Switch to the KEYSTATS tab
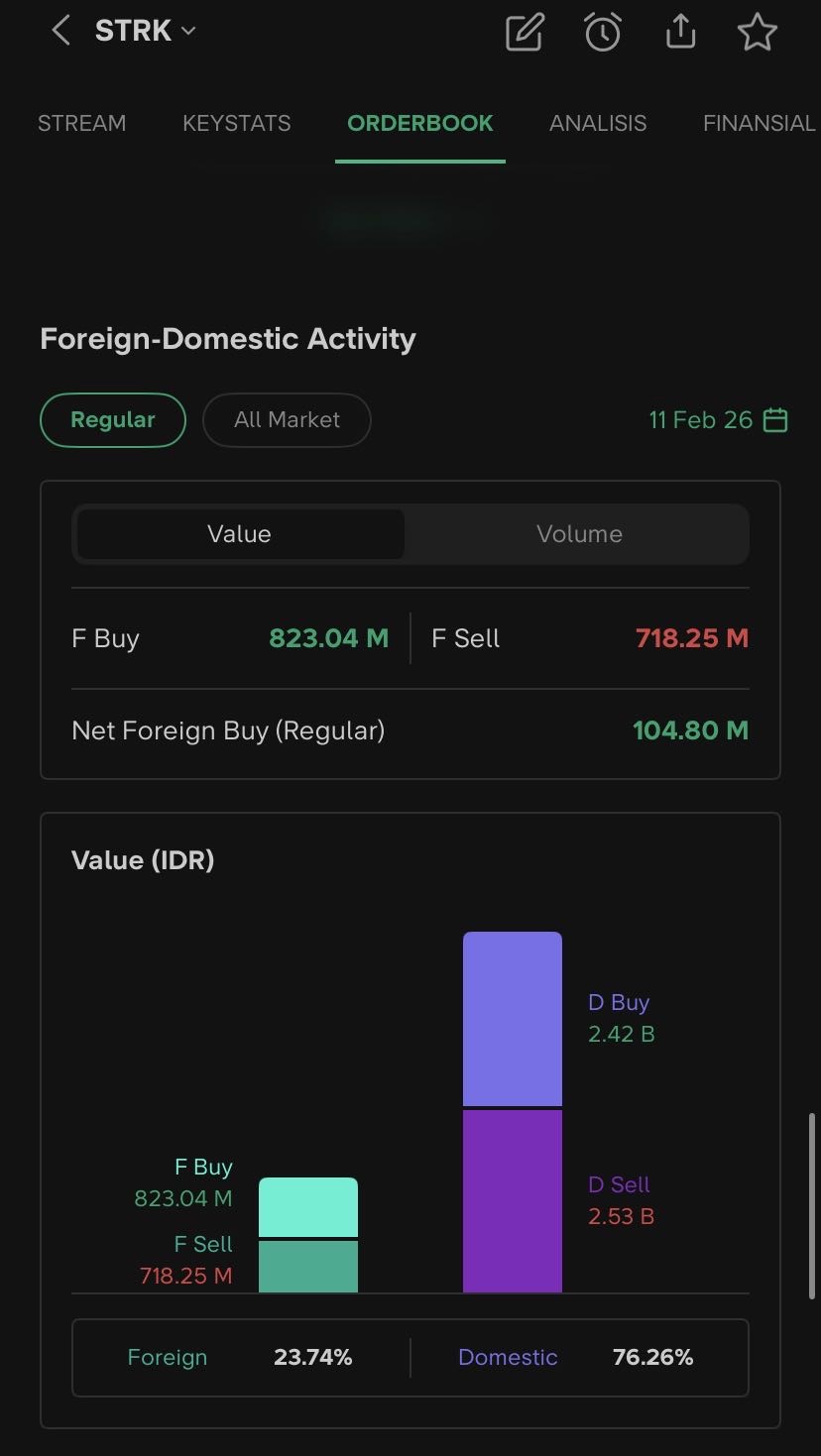The height and width of the screenshot is (1456, 821). pyautogui.click(x=236, y=124)
